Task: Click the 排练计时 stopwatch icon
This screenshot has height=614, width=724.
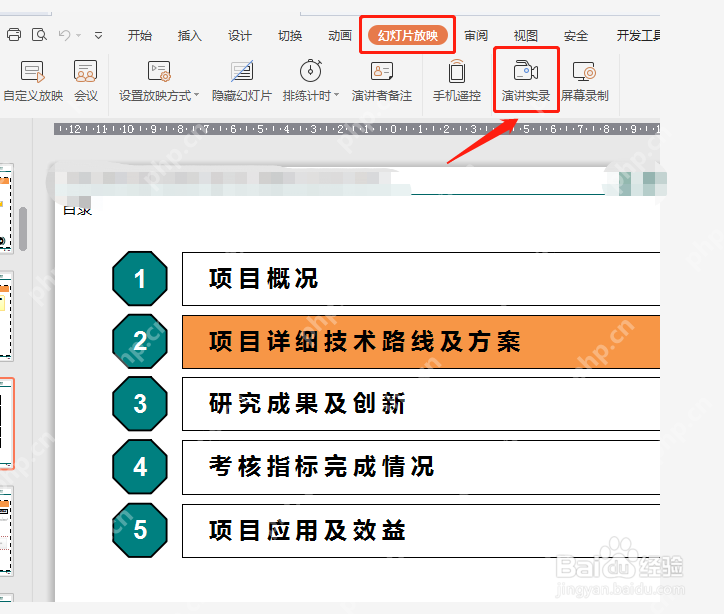Action: coord(311,71)
